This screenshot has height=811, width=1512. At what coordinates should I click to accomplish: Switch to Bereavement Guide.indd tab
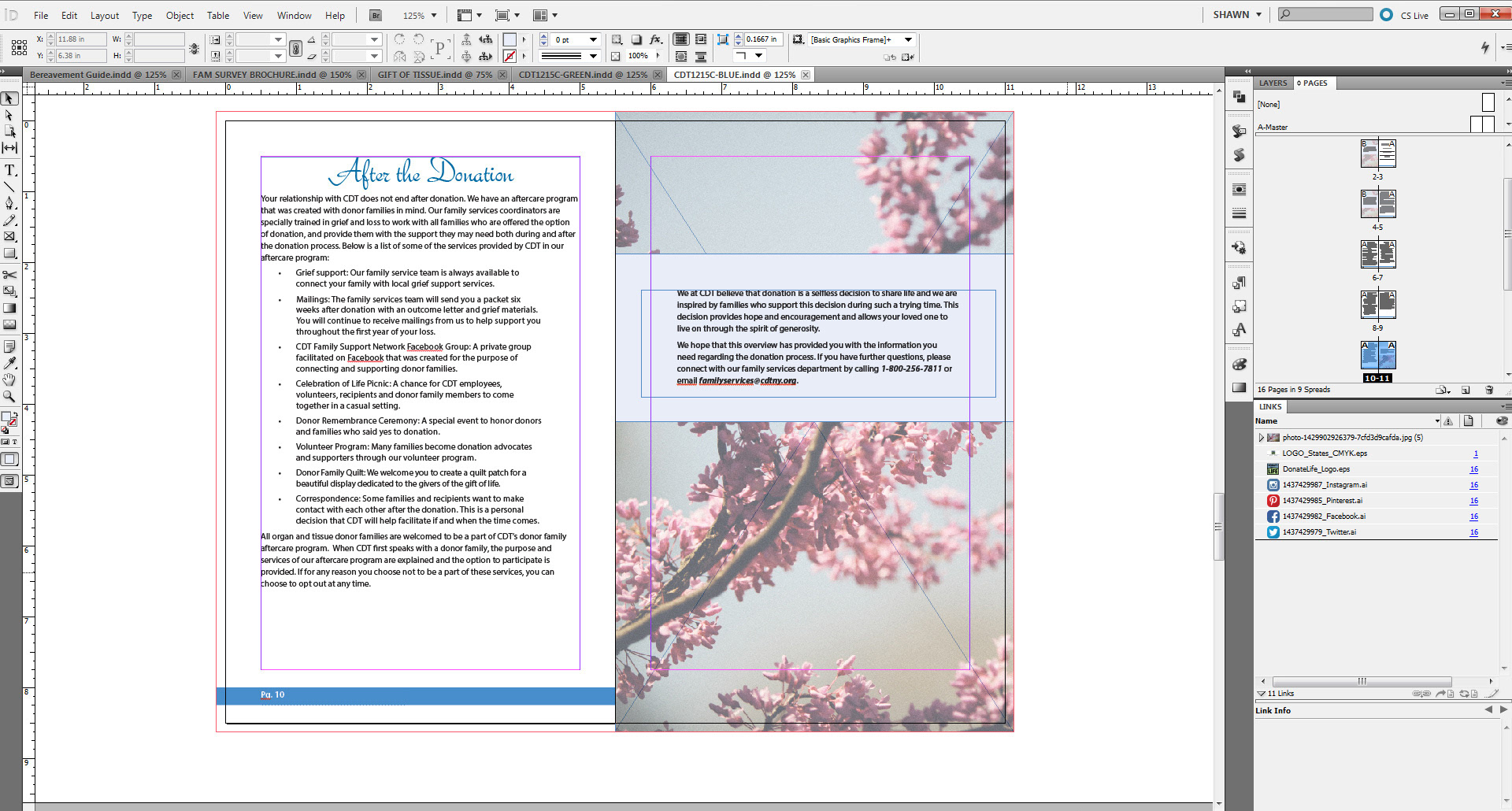coord(98,75)
